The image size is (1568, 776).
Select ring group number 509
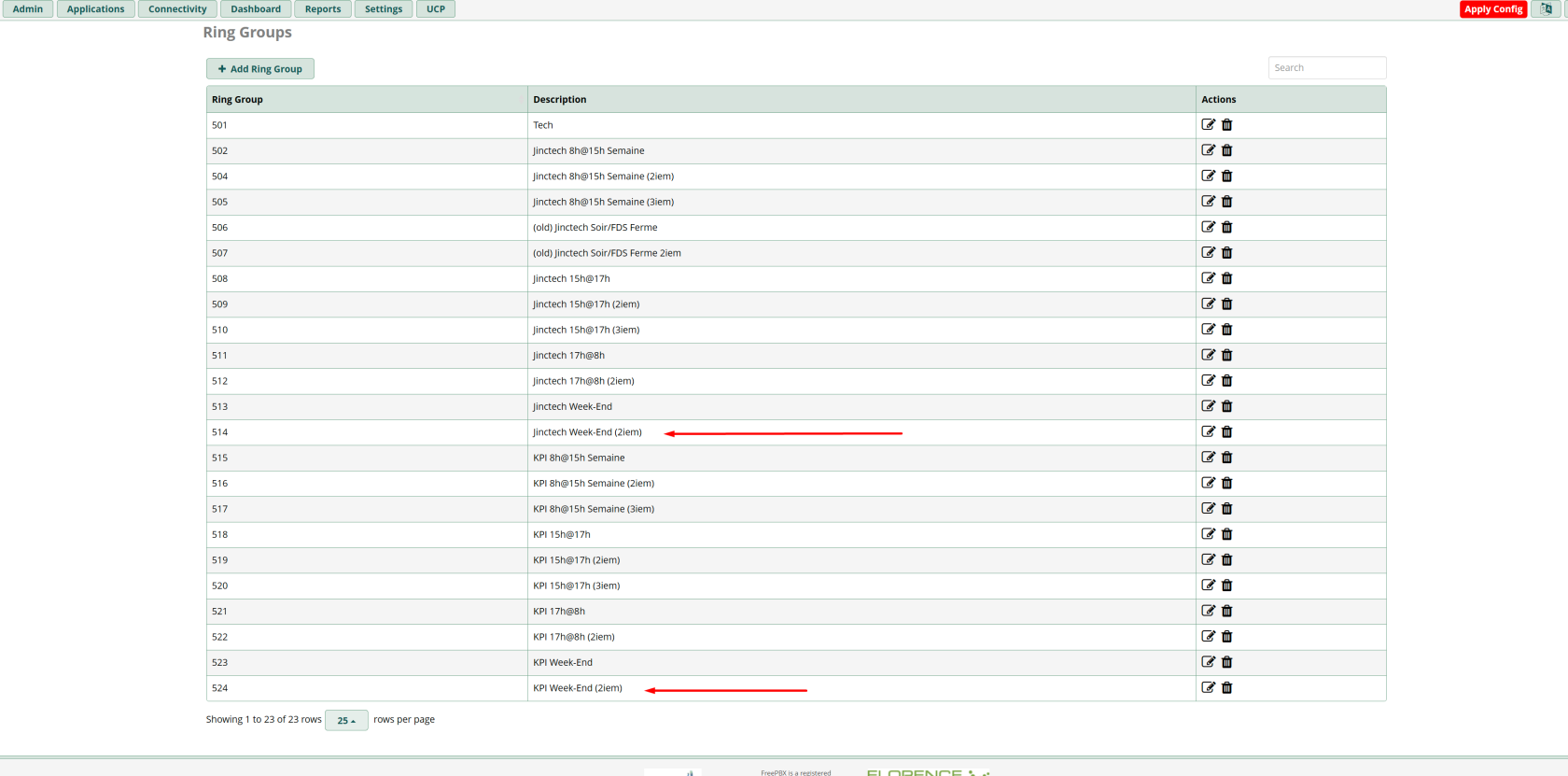[219, 304]
